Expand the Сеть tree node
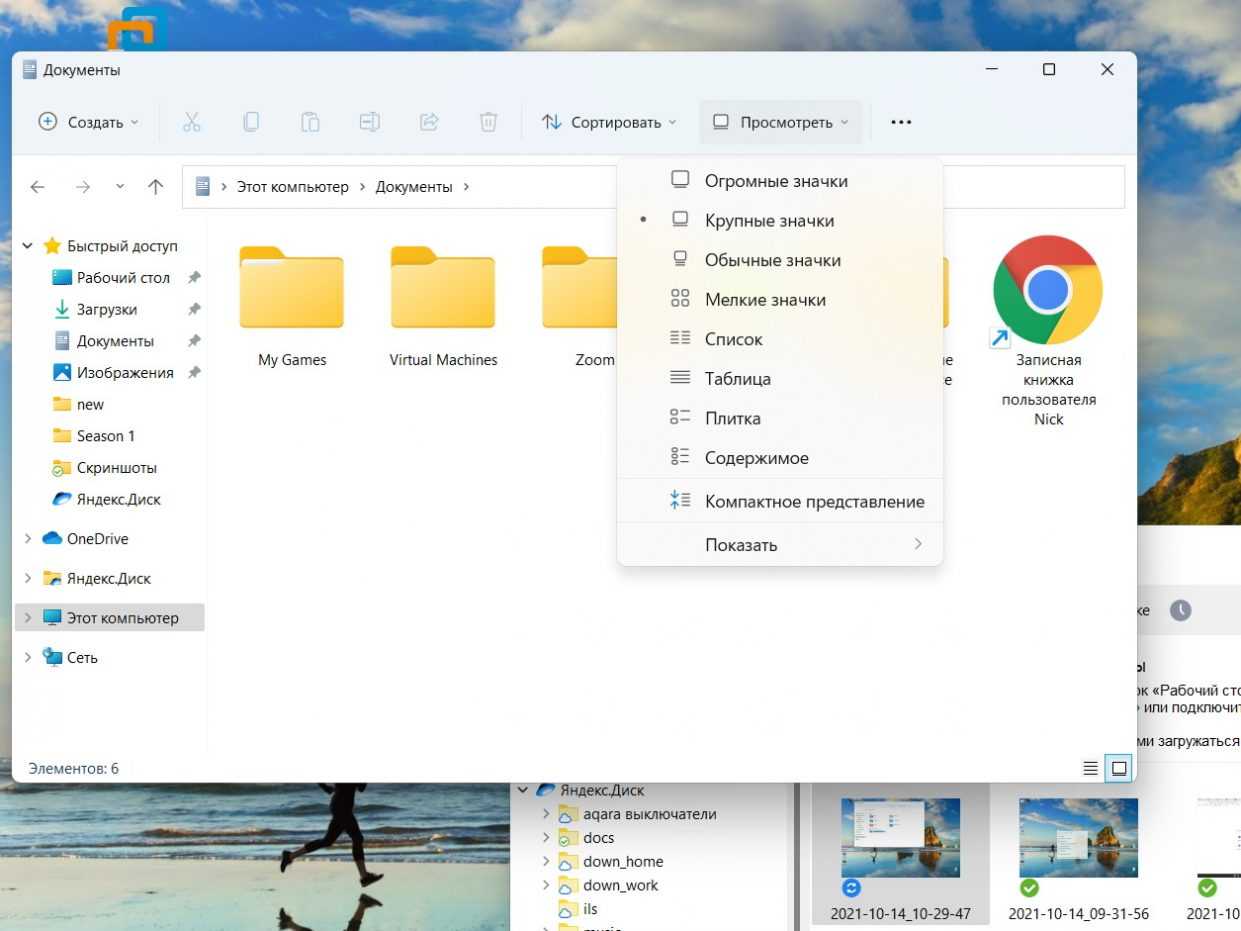This screenshot has width=1241, height=931. (28, 658)
